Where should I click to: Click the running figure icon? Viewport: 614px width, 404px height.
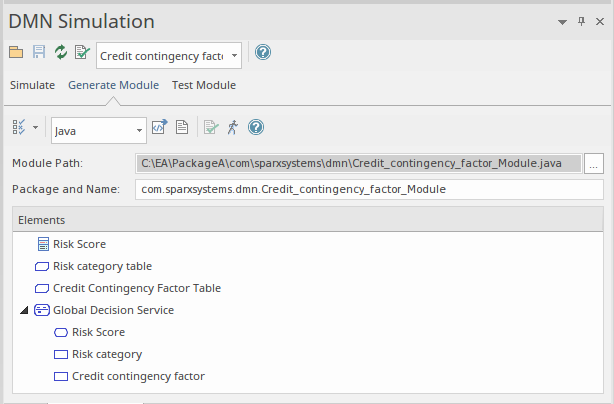[233, 127]
